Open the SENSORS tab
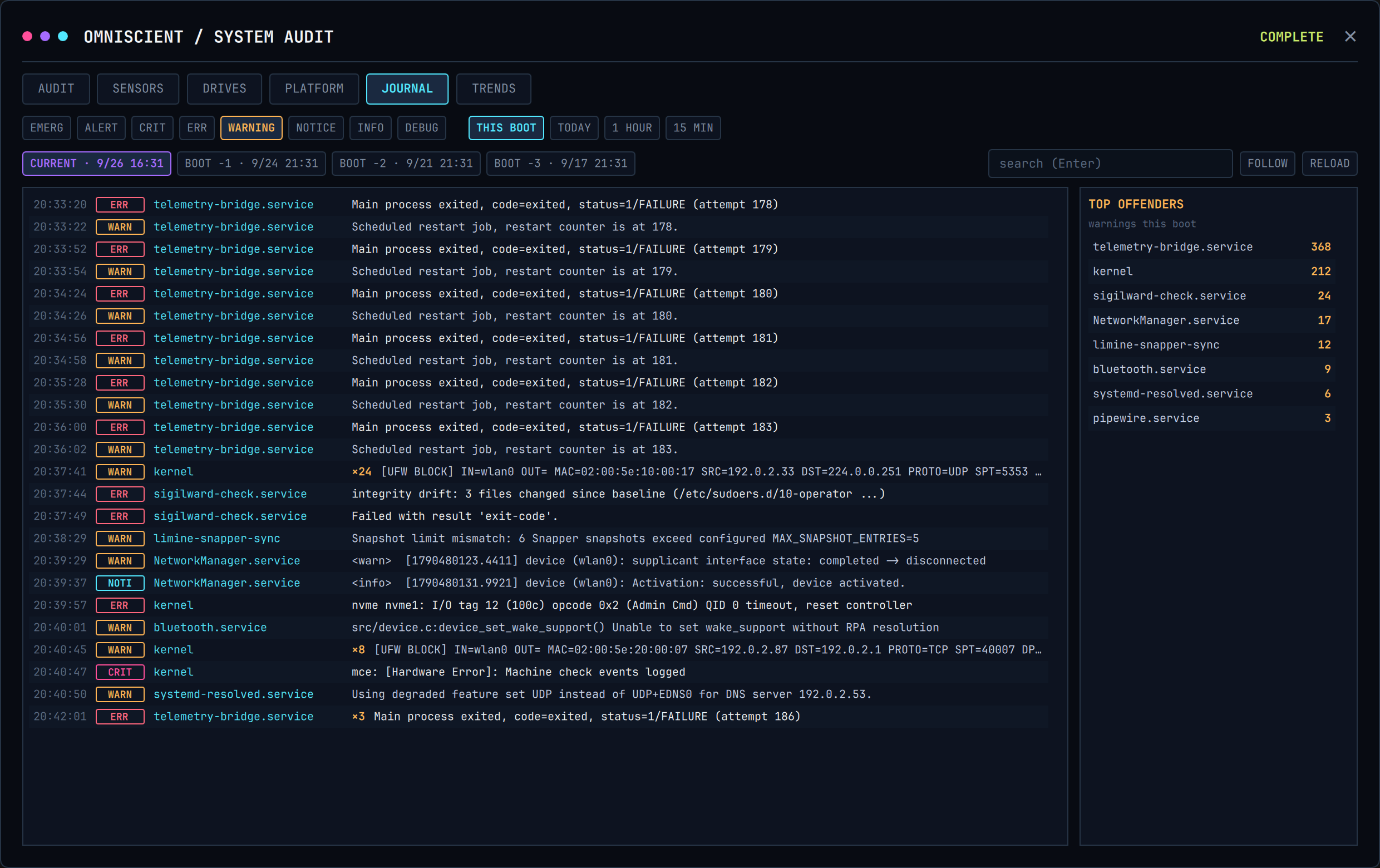The height and width of the screenshot is (868, 1380). point(137,89)
